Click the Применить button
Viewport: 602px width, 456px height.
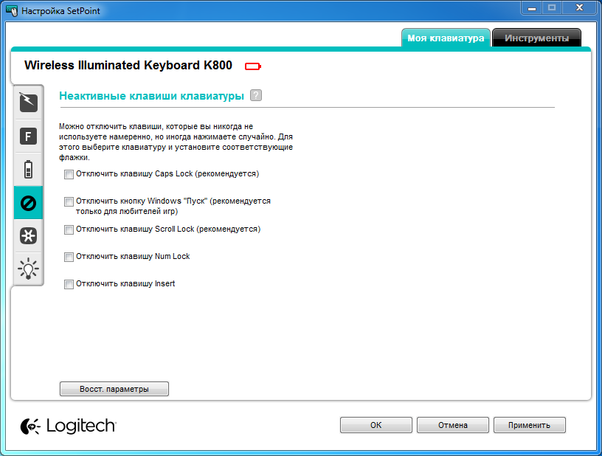529,425
